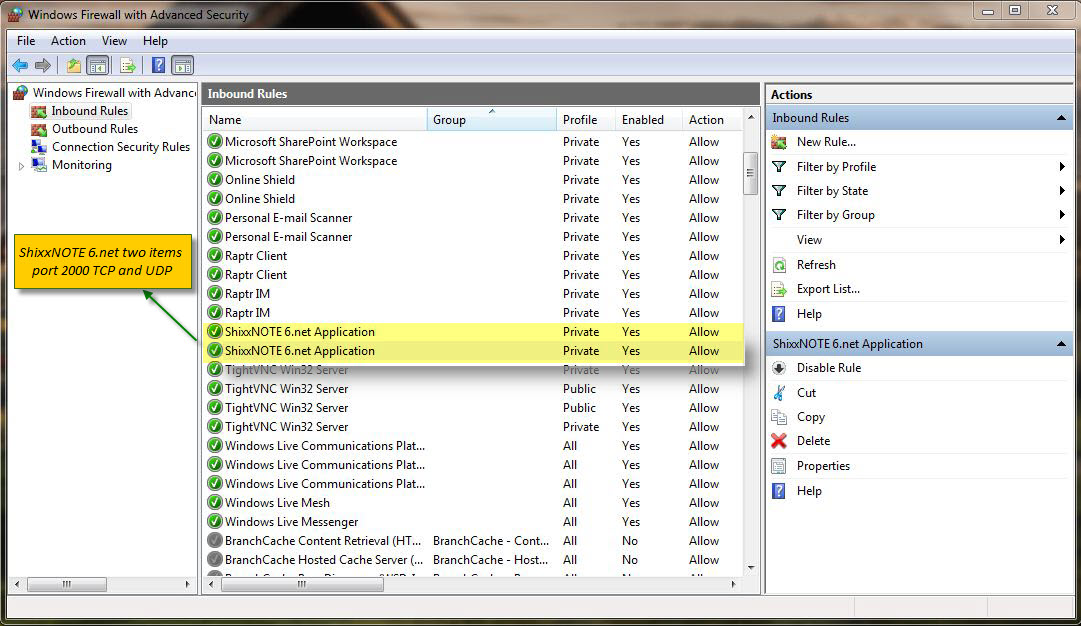Click grey disabled icon of BranchCache Content Retrieval

coord(215,541)
